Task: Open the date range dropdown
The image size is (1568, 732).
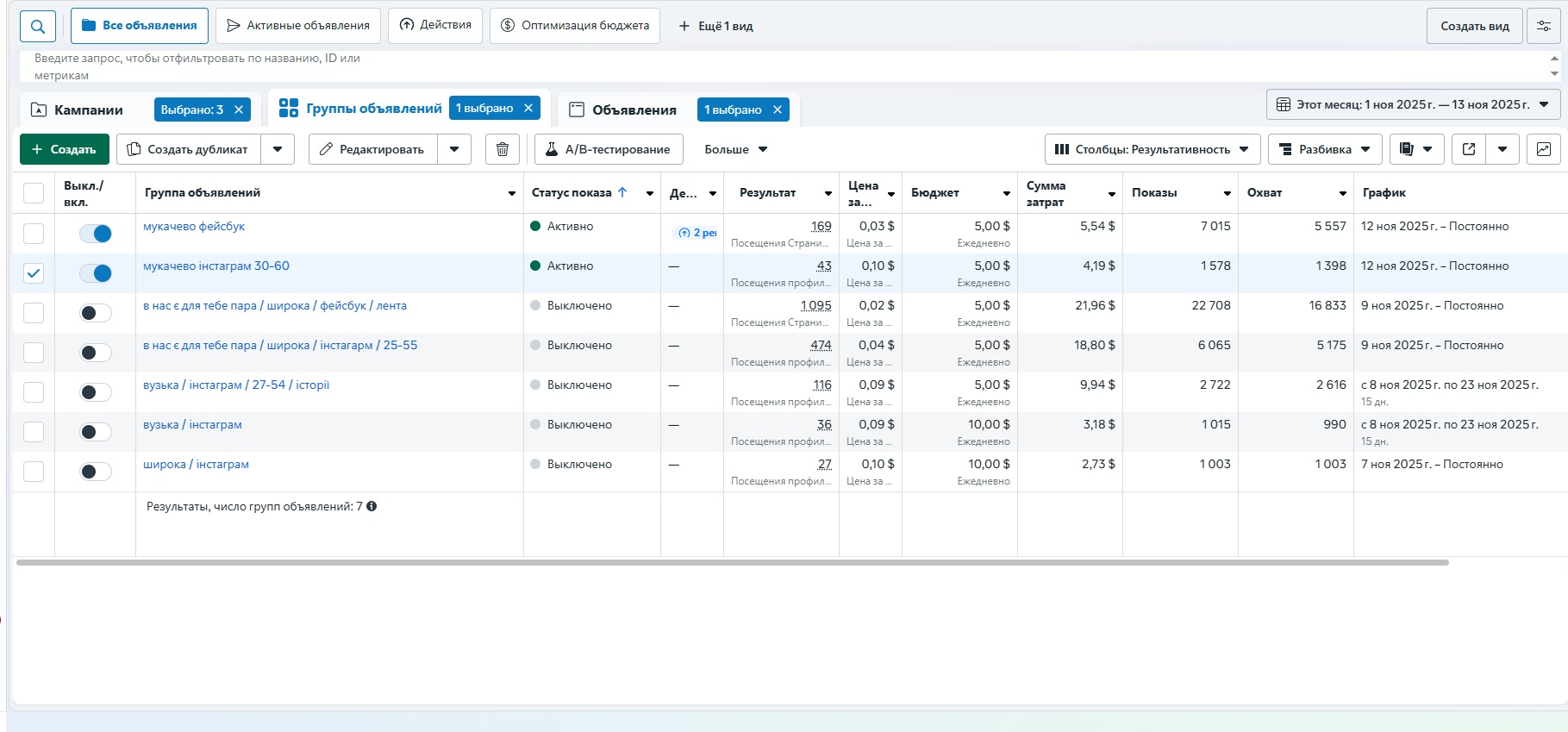Action: 1413,104
